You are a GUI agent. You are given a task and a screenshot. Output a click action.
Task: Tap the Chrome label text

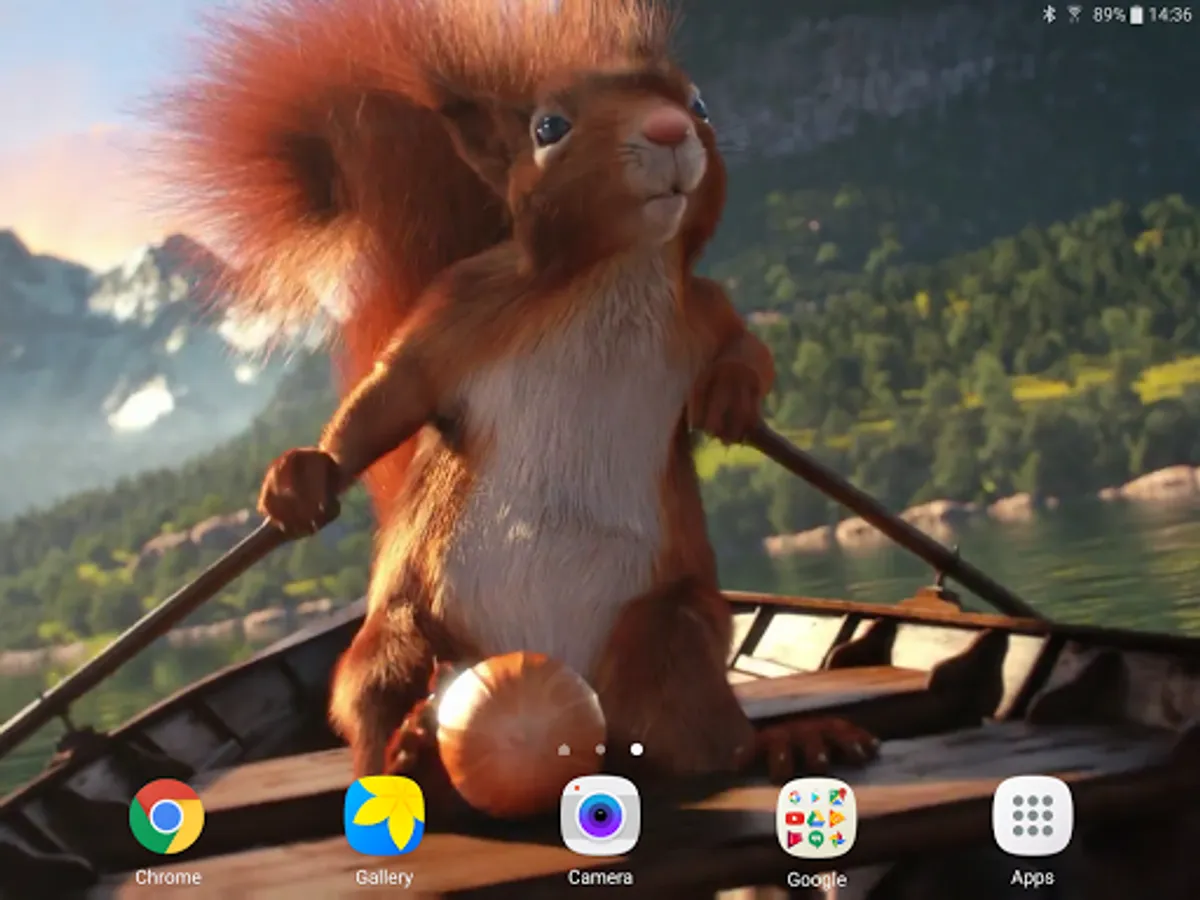pyautogui.click(x=168, y=877)
